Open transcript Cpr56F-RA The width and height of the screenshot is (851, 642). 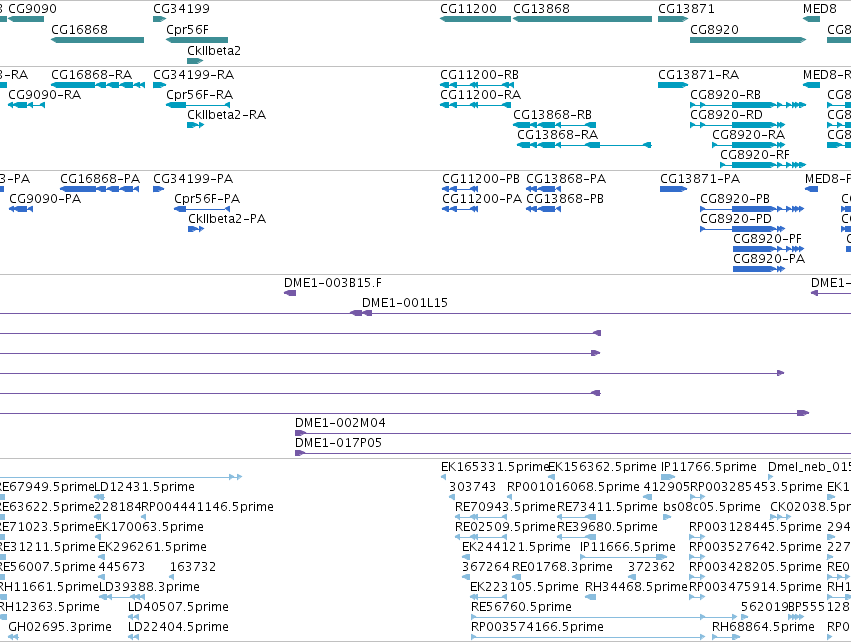pos(198,105)
